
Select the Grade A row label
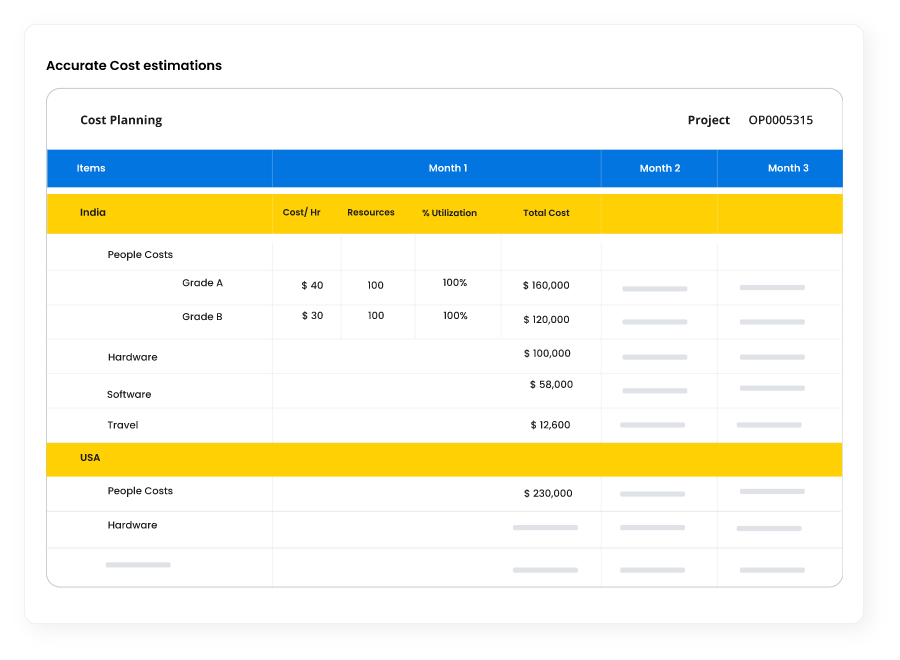tap(202, 283)
